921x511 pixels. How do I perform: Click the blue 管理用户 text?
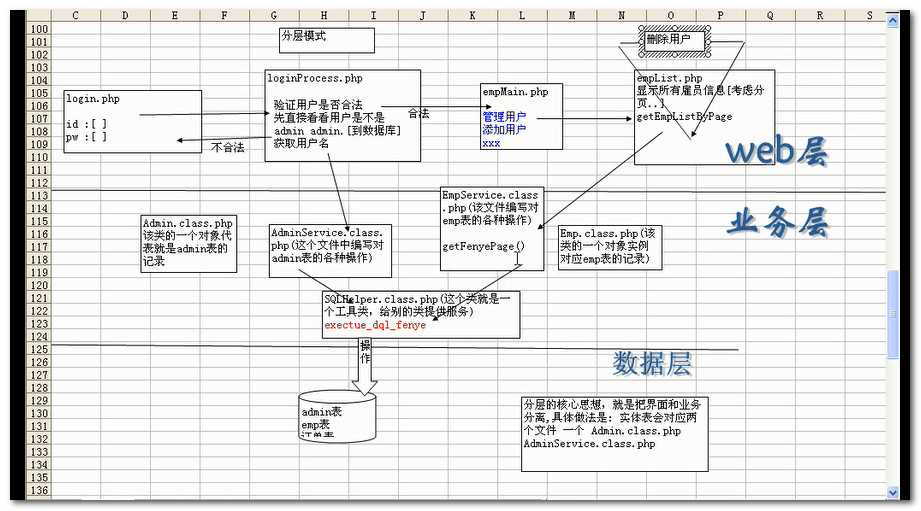click(x=504, y=117)
